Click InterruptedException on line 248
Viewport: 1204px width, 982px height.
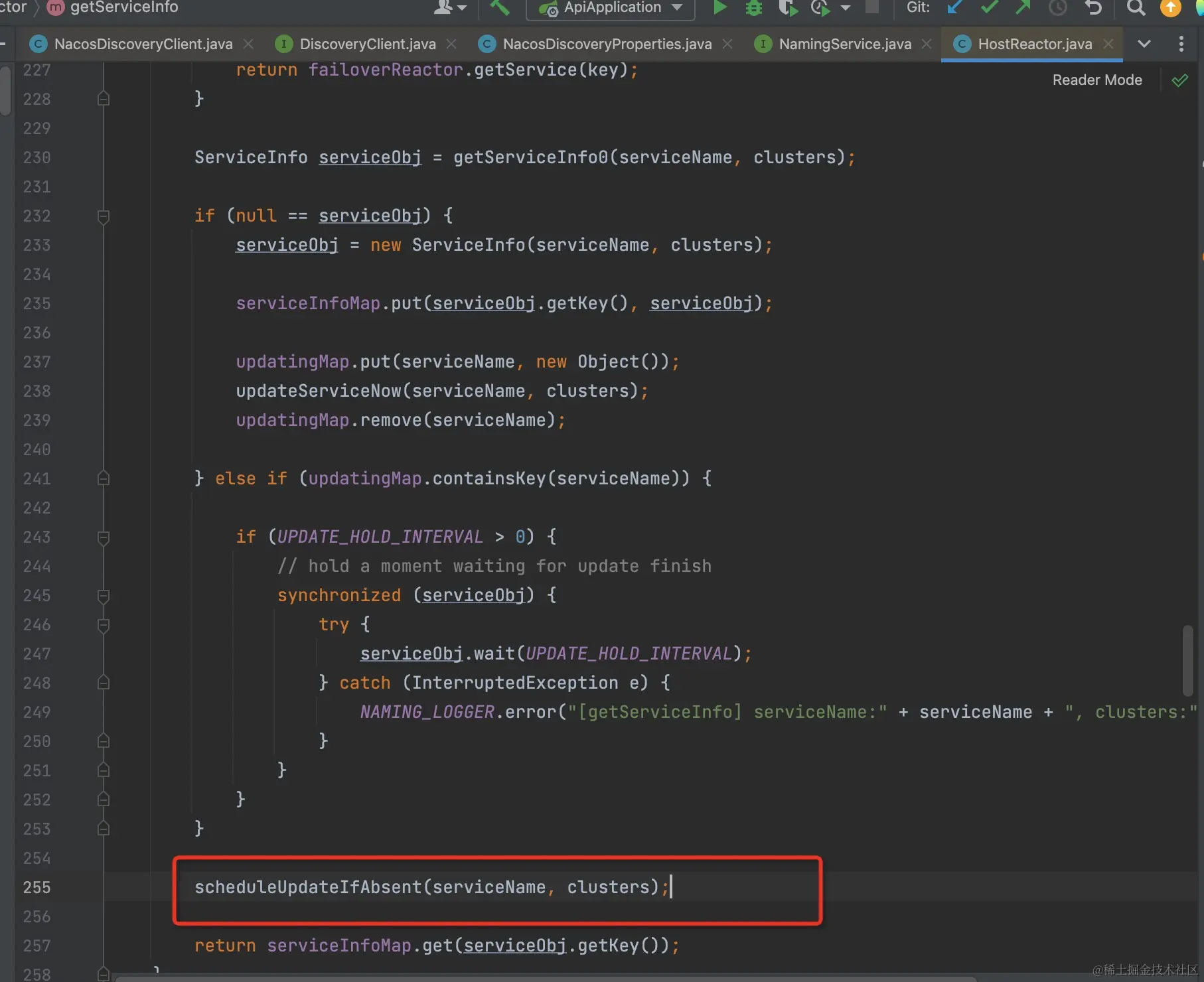(515, 683)
